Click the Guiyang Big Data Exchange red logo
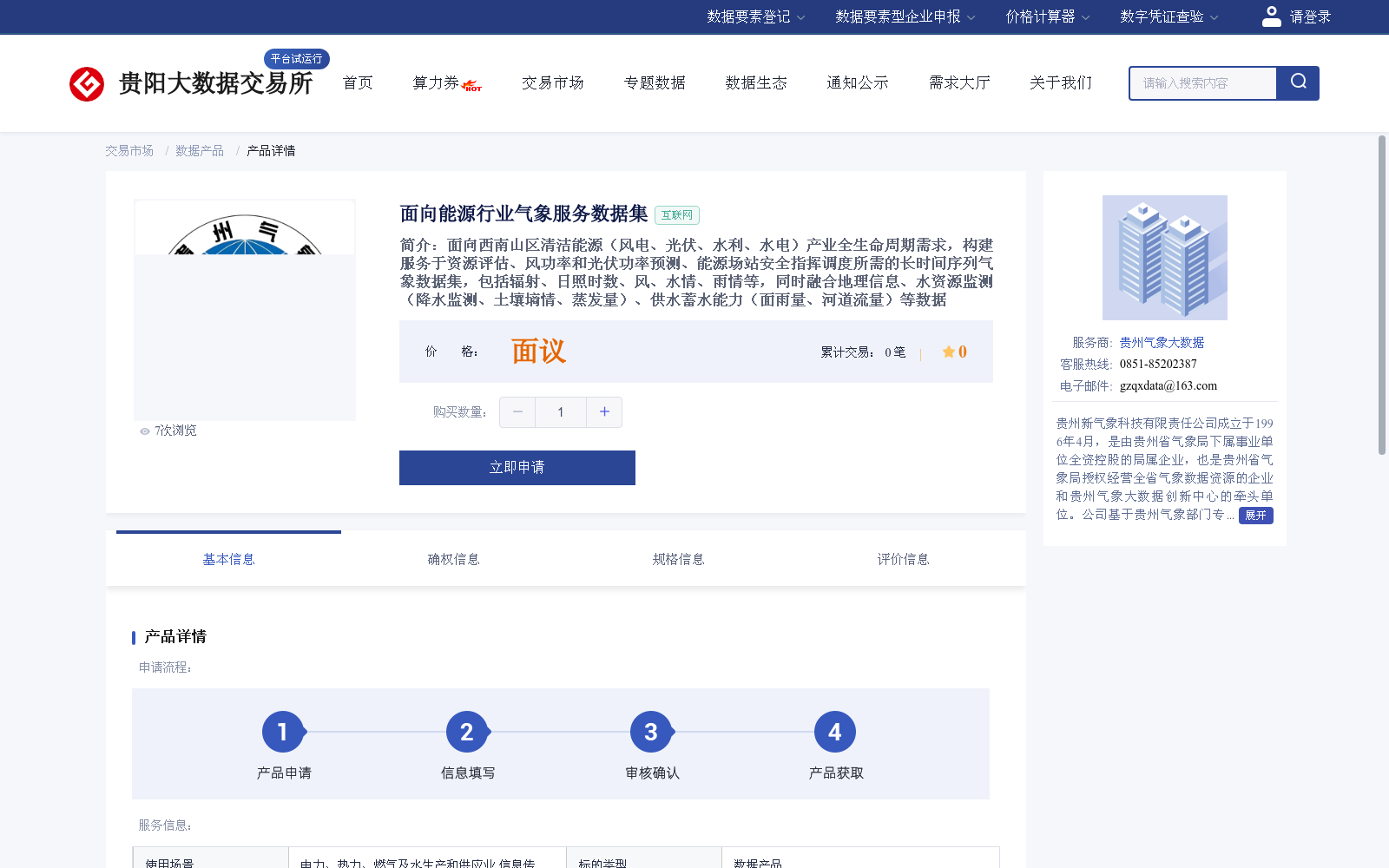Image resolution: width=1389 pixels, height=868 pixels. coord(87,84)
